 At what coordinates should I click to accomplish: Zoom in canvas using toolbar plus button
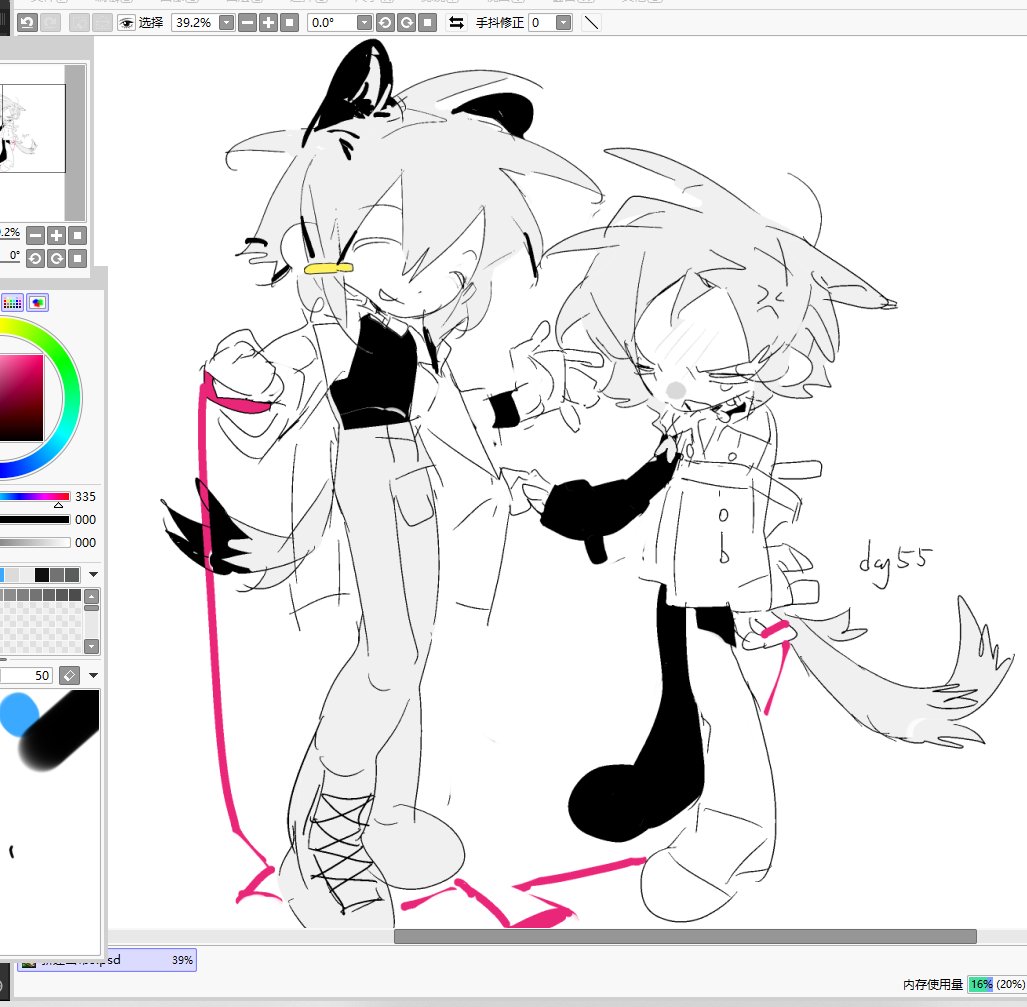[x=268, y=23]
